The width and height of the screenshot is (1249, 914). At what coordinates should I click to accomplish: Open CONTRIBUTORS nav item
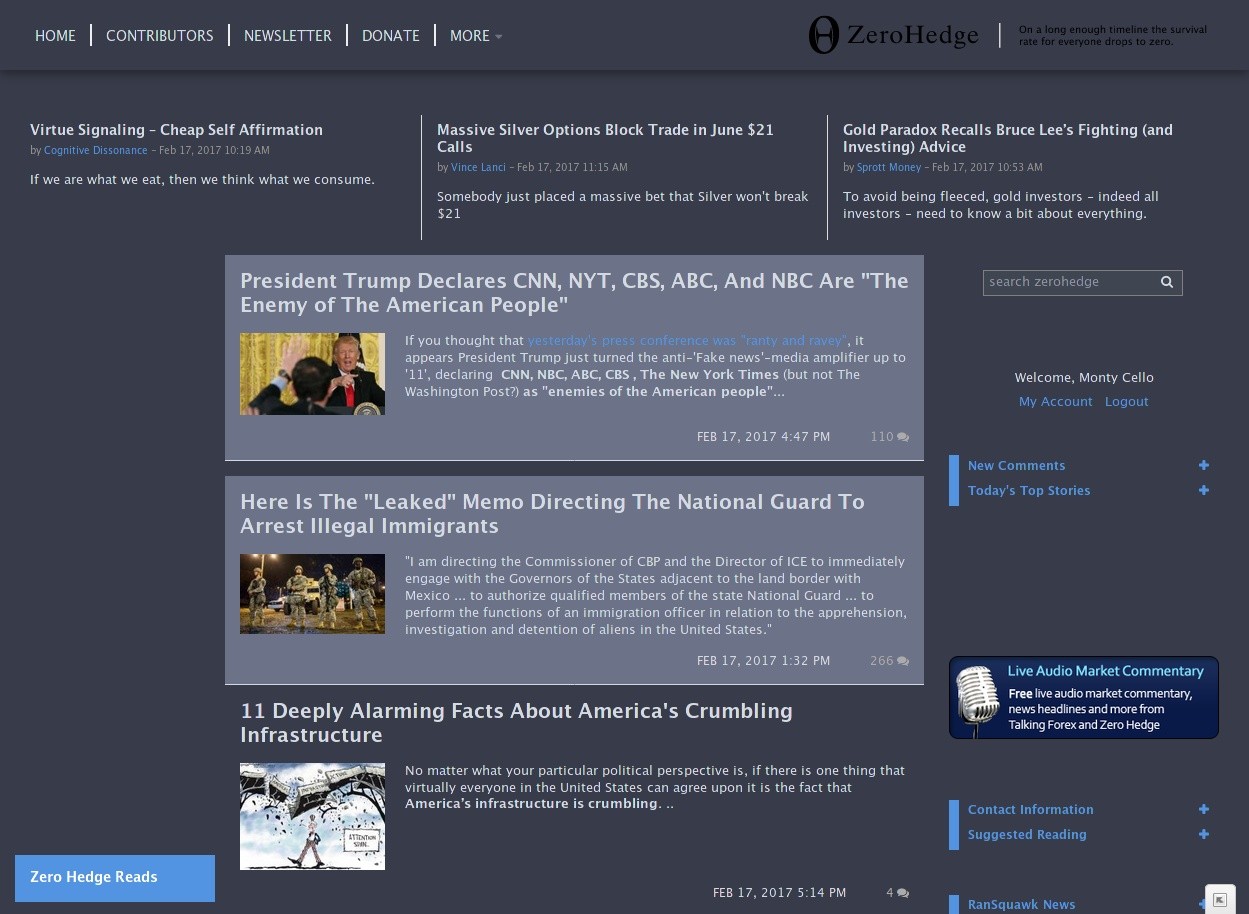[160, 35]
